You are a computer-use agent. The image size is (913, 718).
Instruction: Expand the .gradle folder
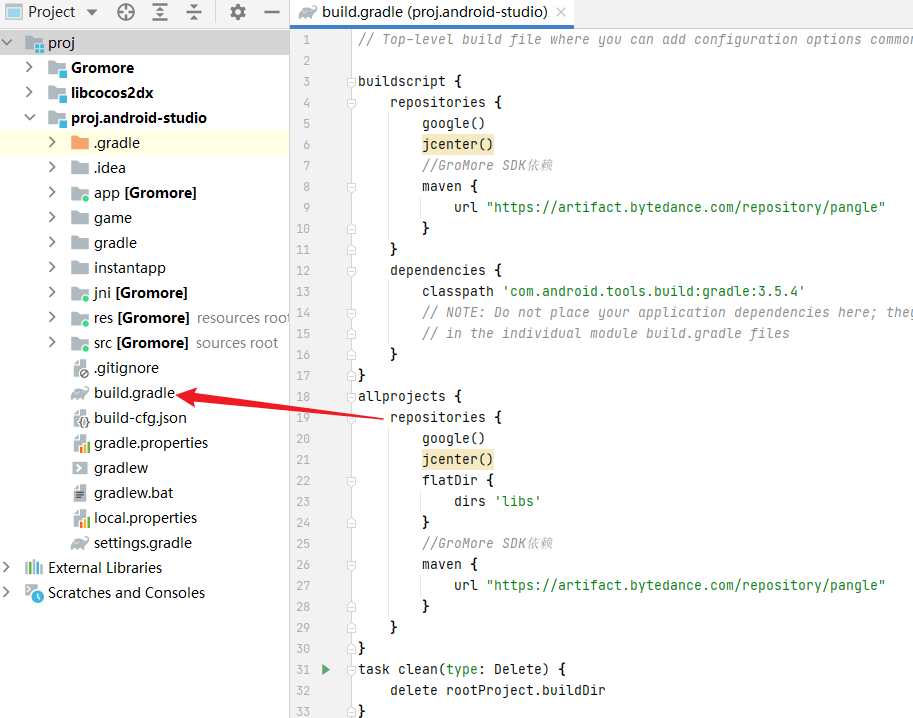click(52, 143)
